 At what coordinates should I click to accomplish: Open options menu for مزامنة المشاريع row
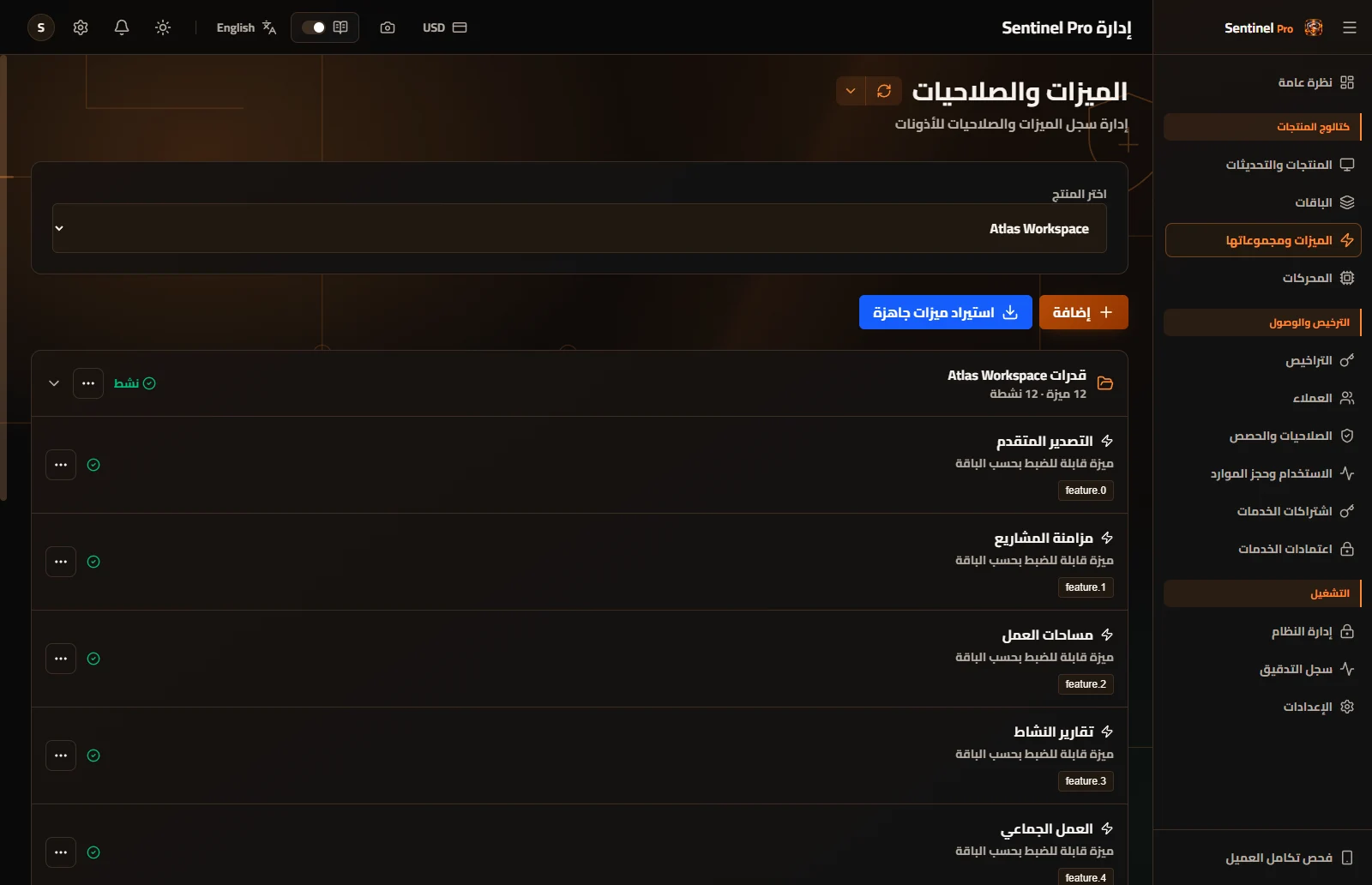pos(61,562)
